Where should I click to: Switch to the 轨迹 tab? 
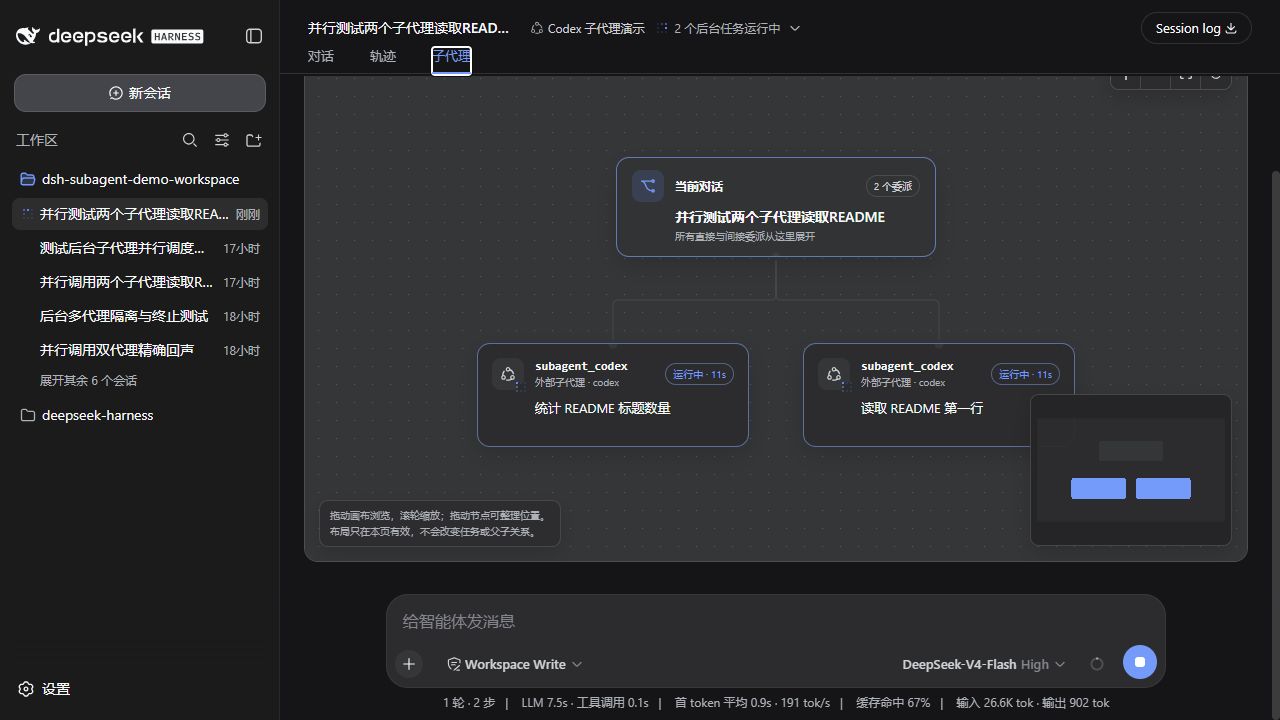383,56
